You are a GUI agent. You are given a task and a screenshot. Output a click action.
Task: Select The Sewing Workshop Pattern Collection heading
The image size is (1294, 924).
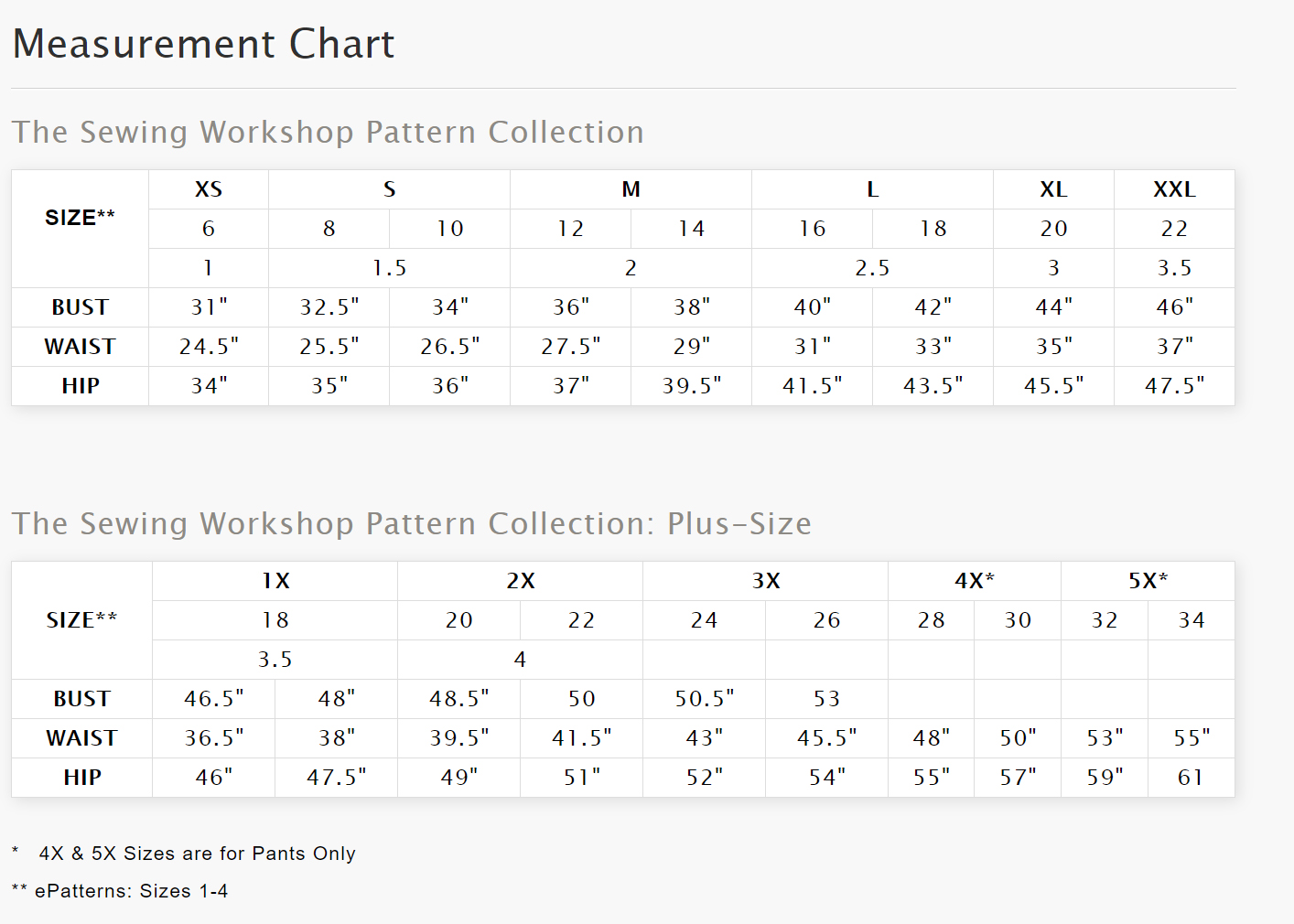tap(328, 132)
